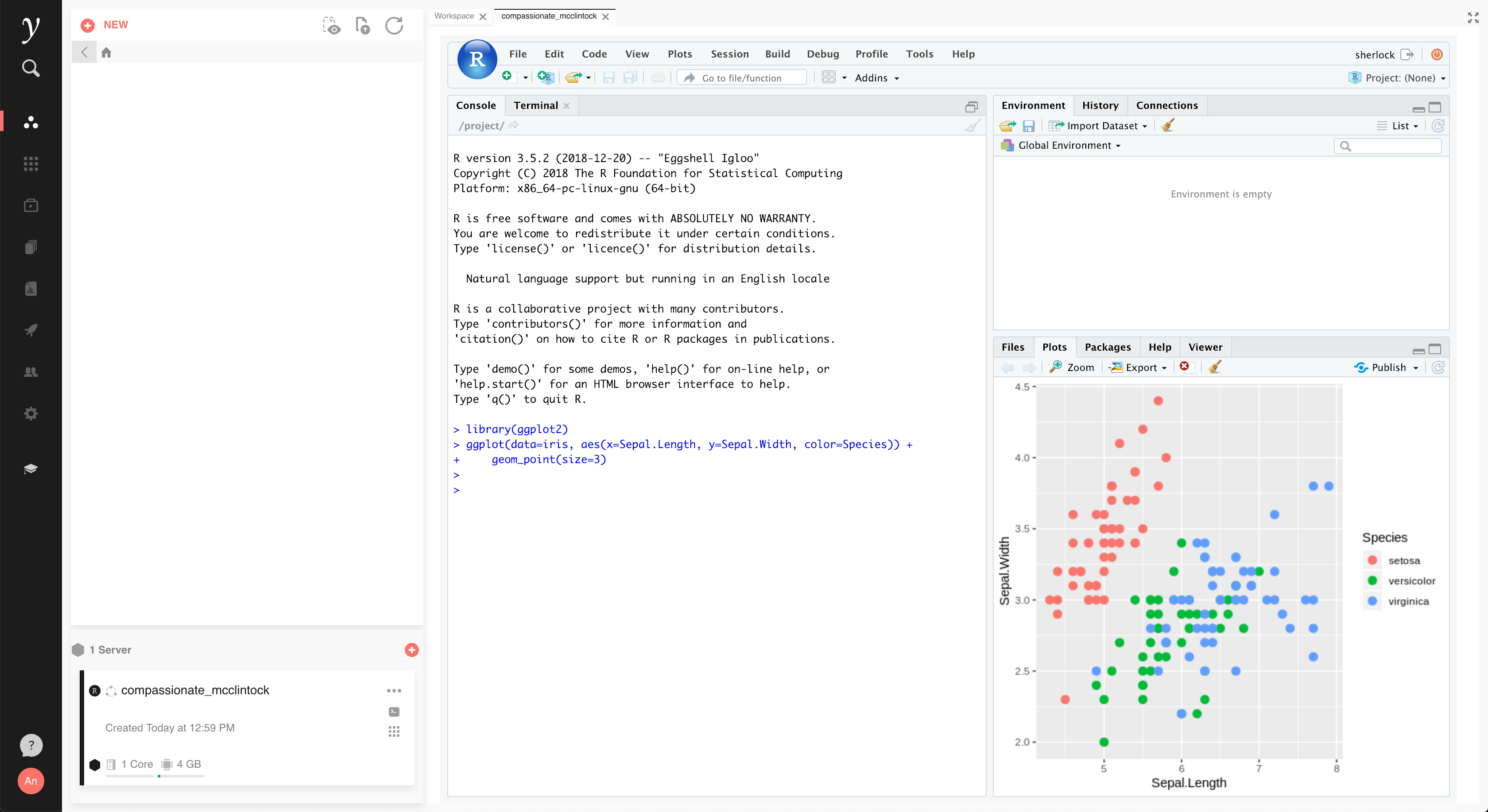
Task: Open the Addins dropdown
Action: 876,77
